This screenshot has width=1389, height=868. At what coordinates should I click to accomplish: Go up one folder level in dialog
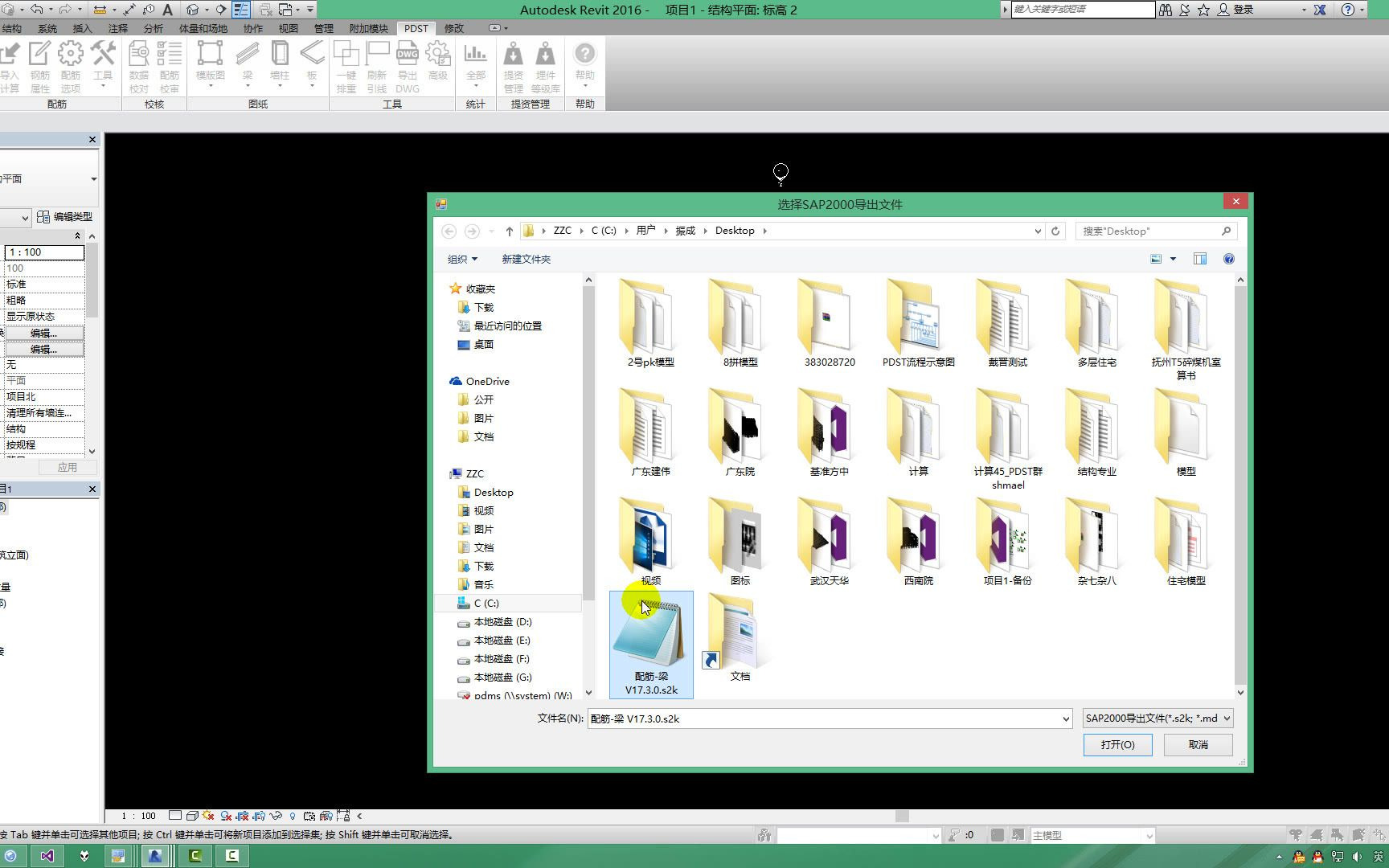click(x=510, y=231)
